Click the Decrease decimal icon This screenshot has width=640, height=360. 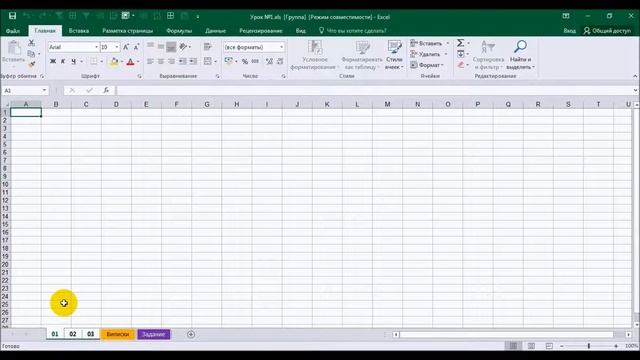tap(280, 62)
